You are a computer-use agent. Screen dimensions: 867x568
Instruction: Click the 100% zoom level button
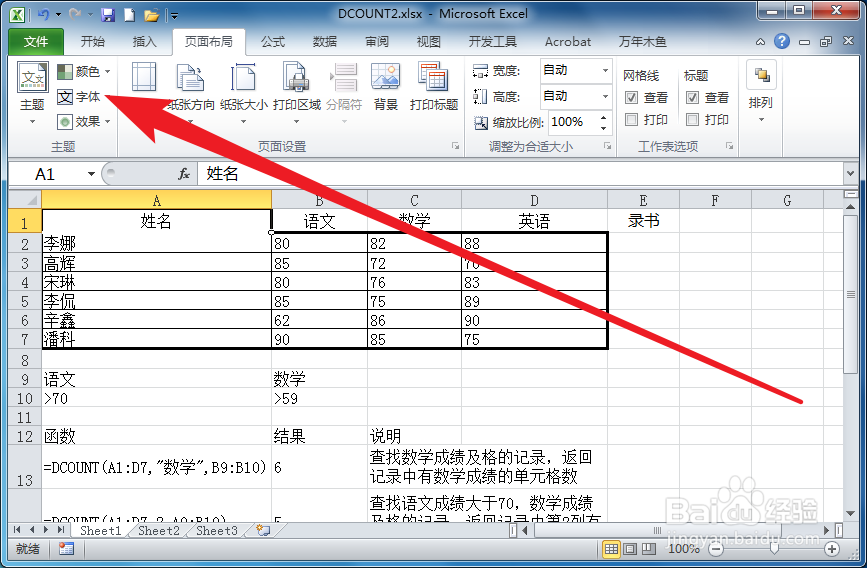tap(683, 549)
